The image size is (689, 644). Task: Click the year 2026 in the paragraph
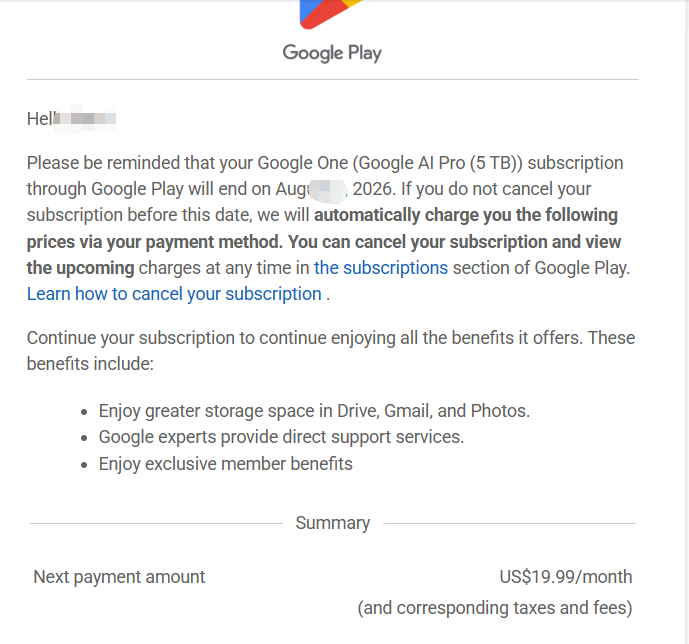click(x=372, y=189)
